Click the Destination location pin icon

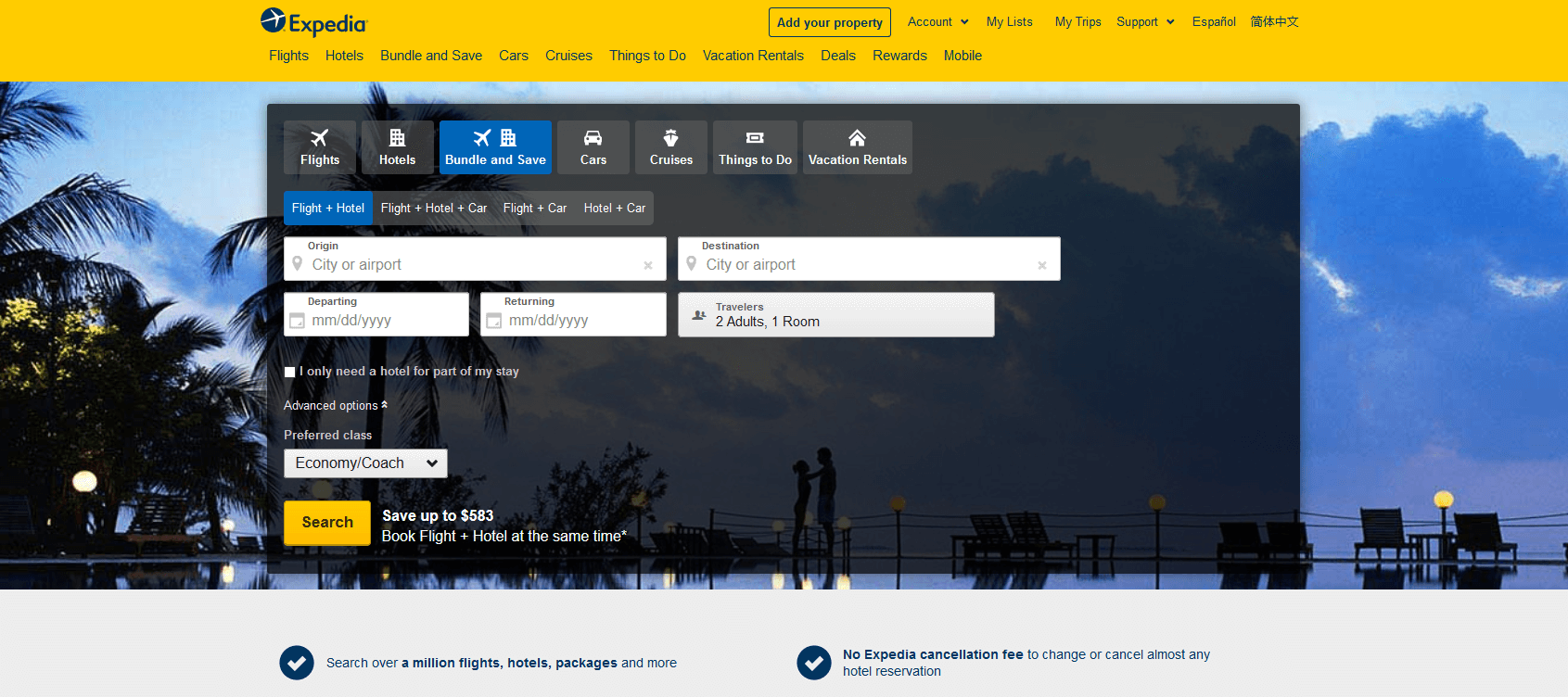(692, 264)
